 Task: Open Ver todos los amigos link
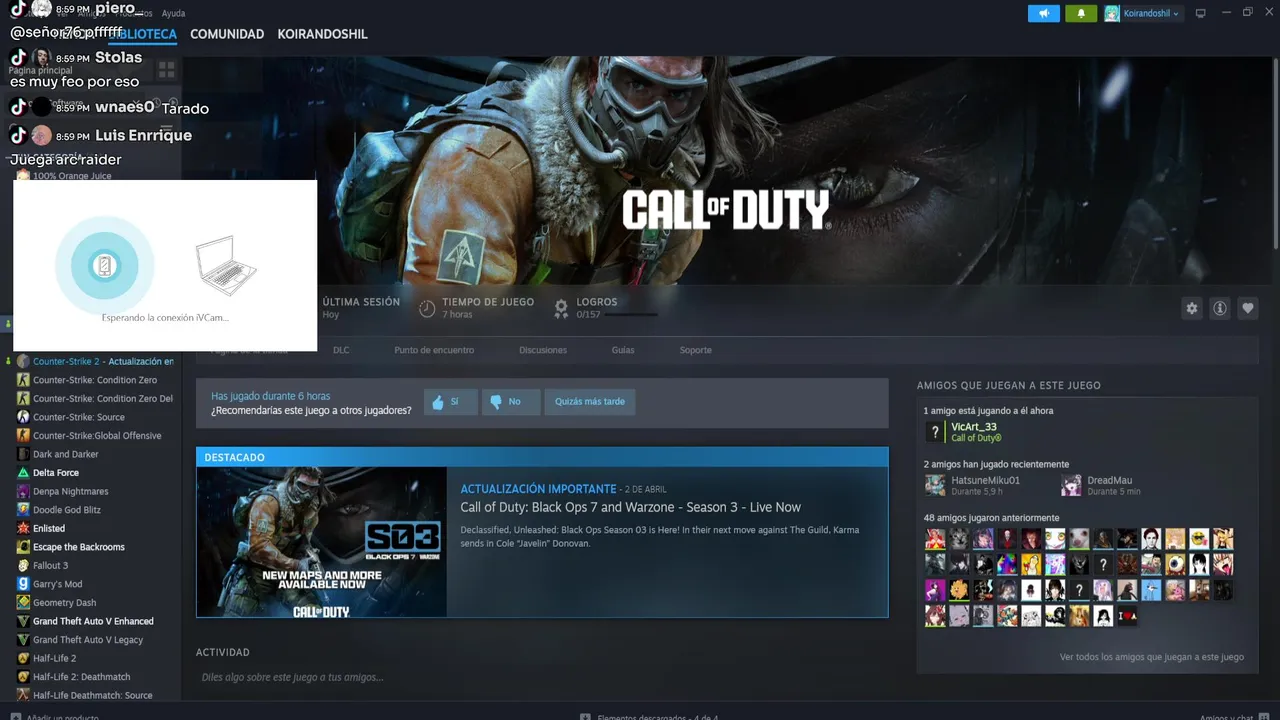tap(1152, 657)
